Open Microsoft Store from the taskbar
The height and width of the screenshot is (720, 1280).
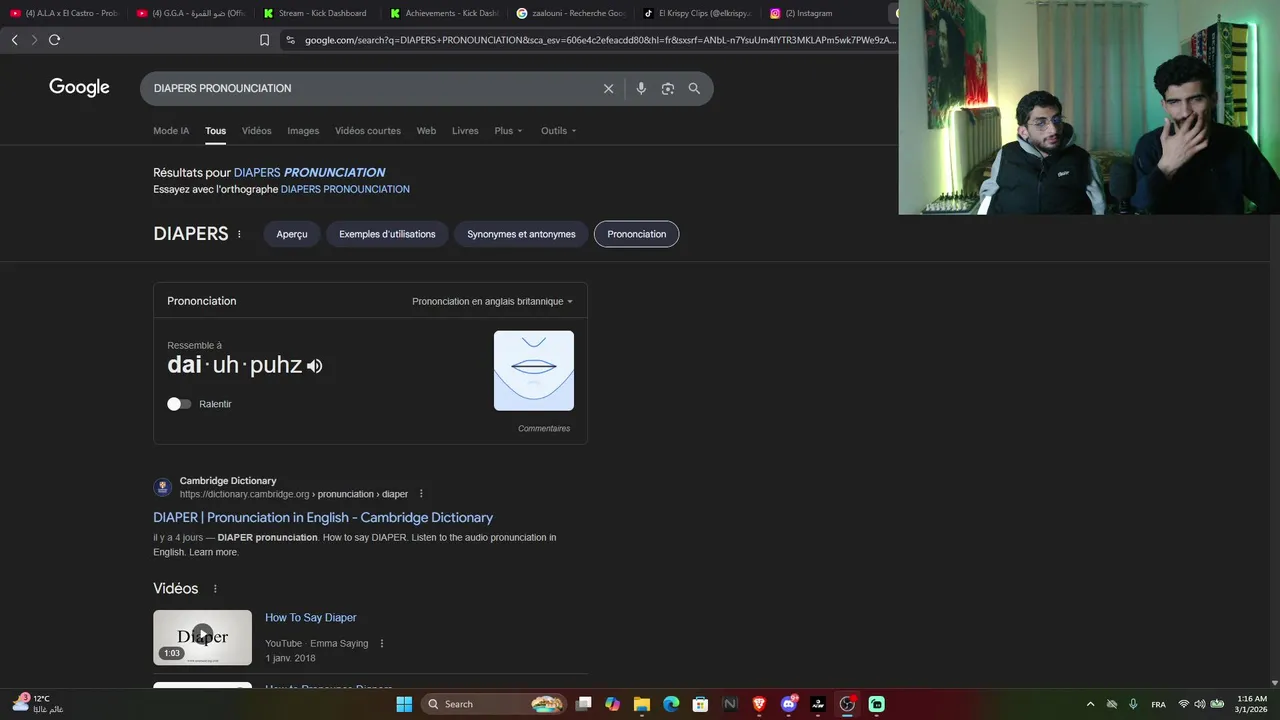[700, 704]
